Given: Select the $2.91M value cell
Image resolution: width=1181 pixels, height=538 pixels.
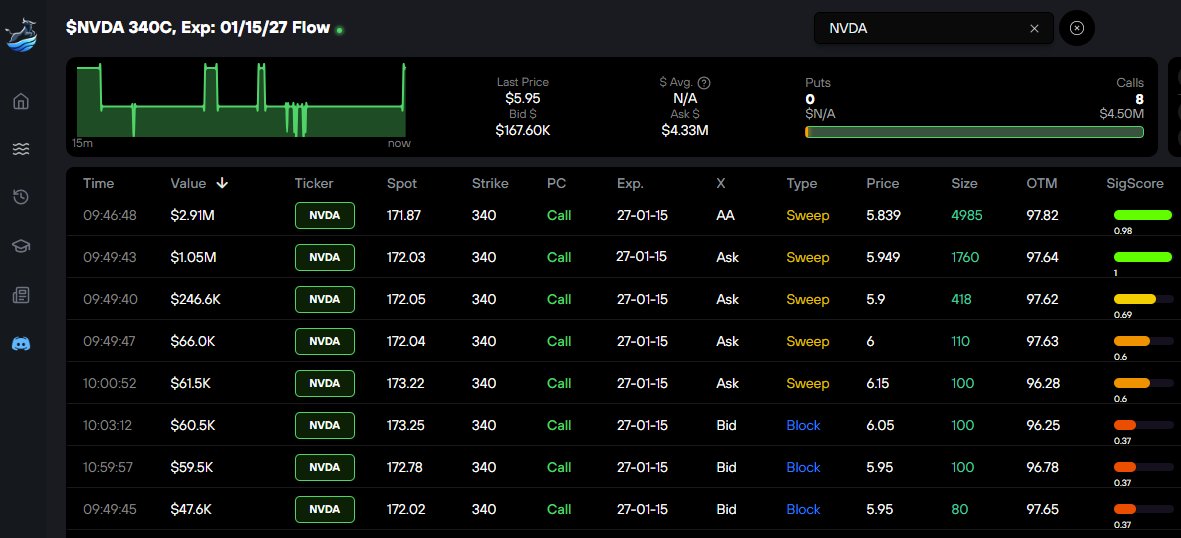Looking at the screenshot, I should [192, 216].
